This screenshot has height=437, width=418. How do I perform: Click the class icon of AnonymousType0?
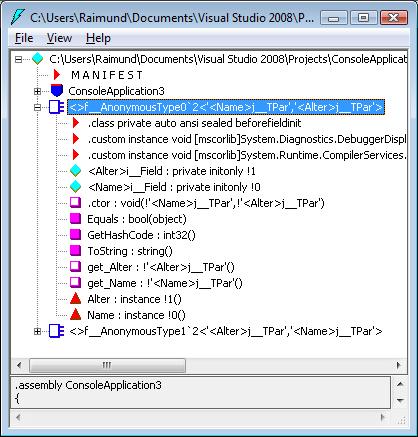pos(56,107)
